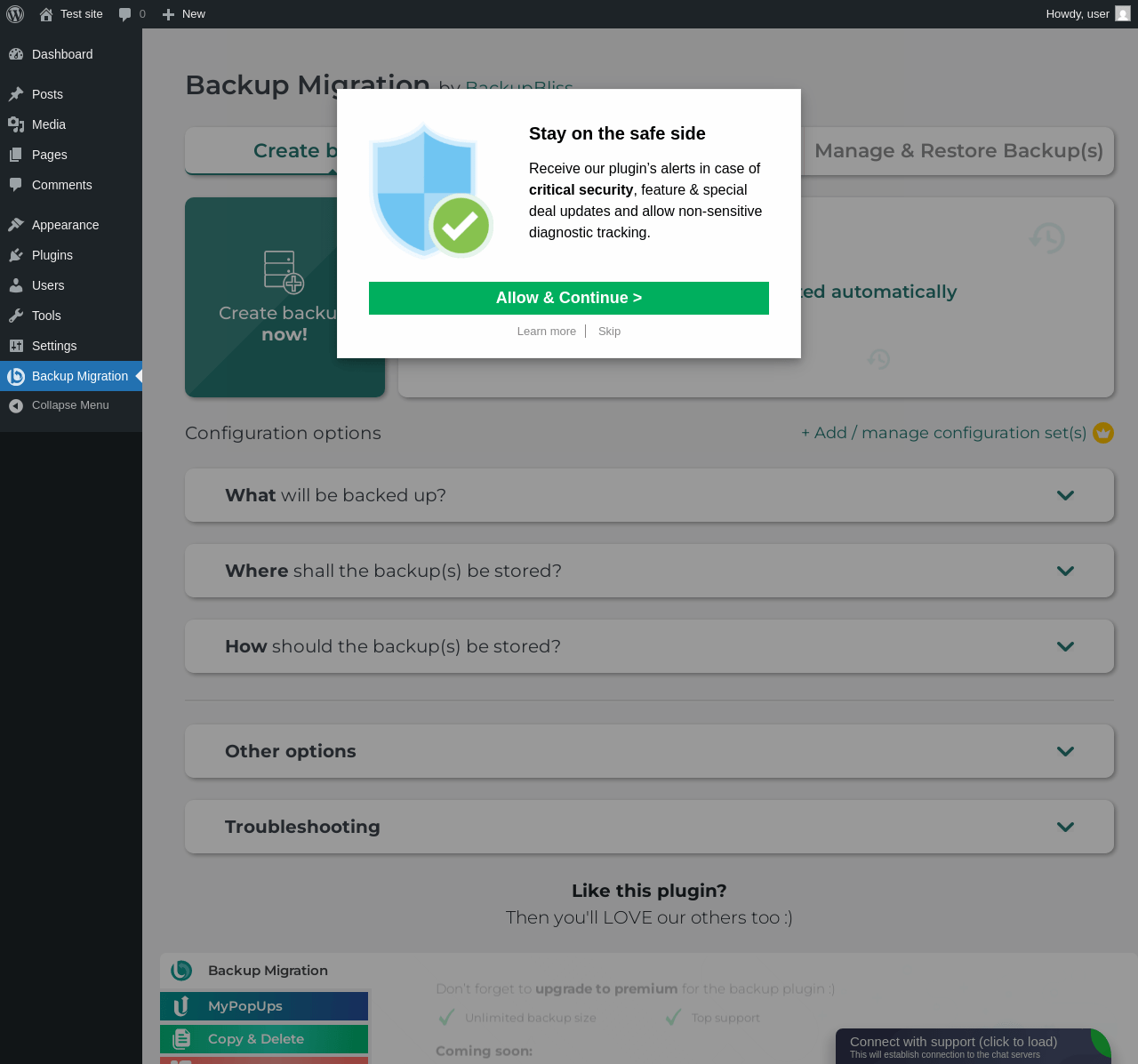Click the Appearance paintbrush icon

tap(16, 225)
